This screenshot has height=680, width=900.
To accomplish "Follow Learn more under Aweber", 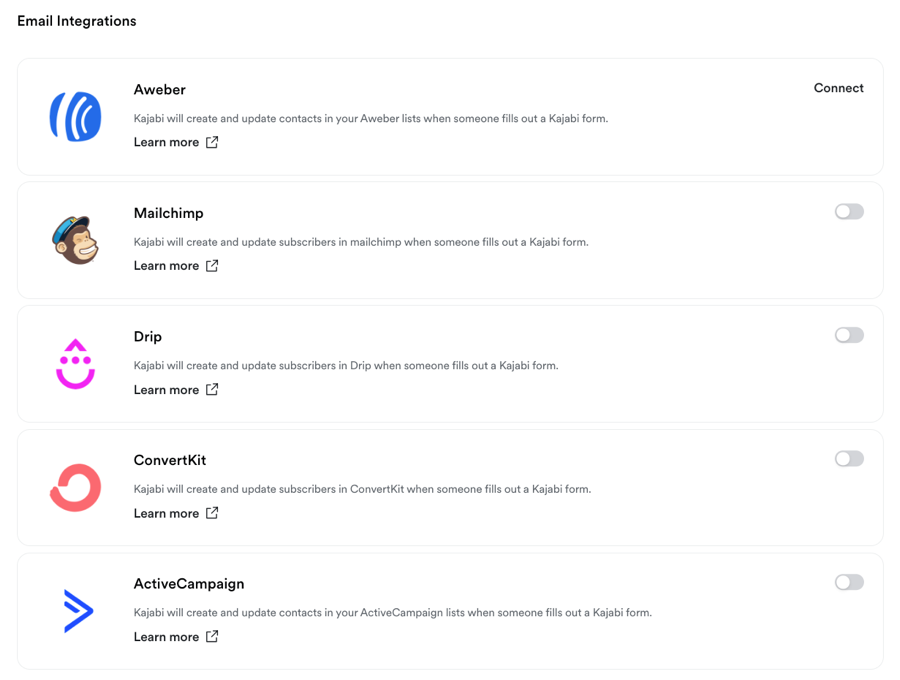I will 166,142.
